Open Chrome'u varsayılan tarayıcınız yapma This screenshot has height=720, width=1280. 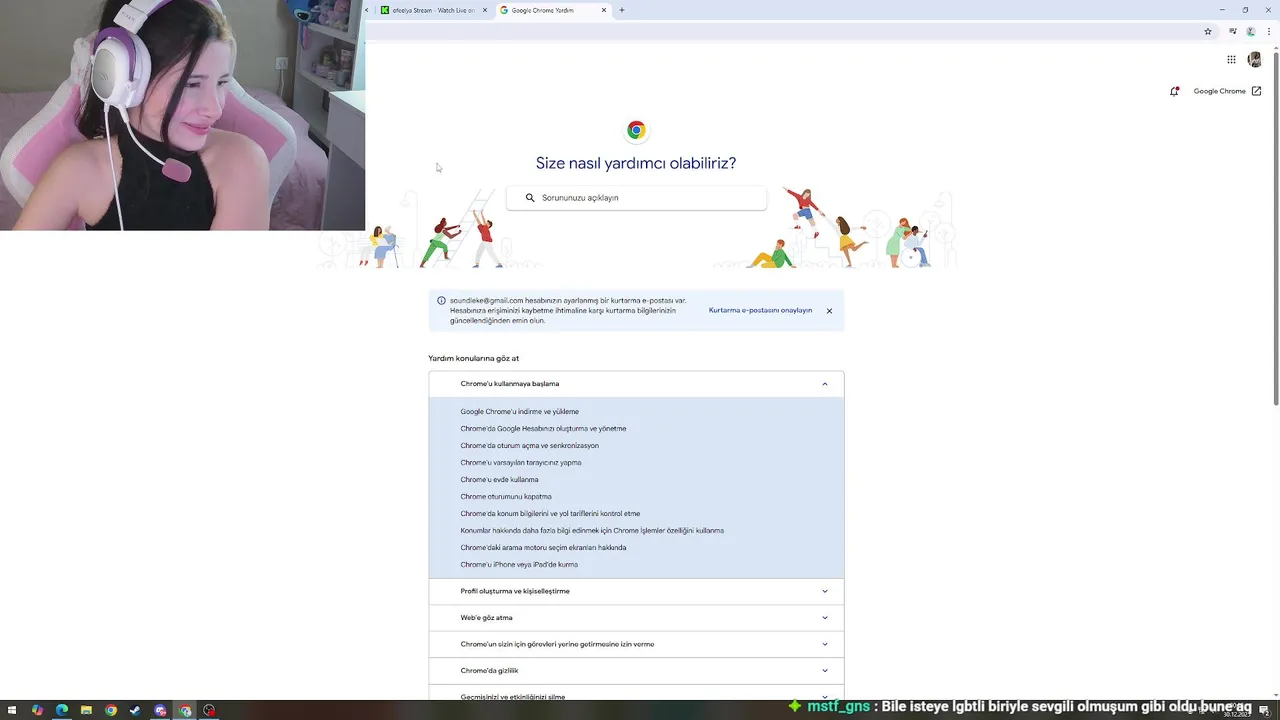click(x=520, y=463)
